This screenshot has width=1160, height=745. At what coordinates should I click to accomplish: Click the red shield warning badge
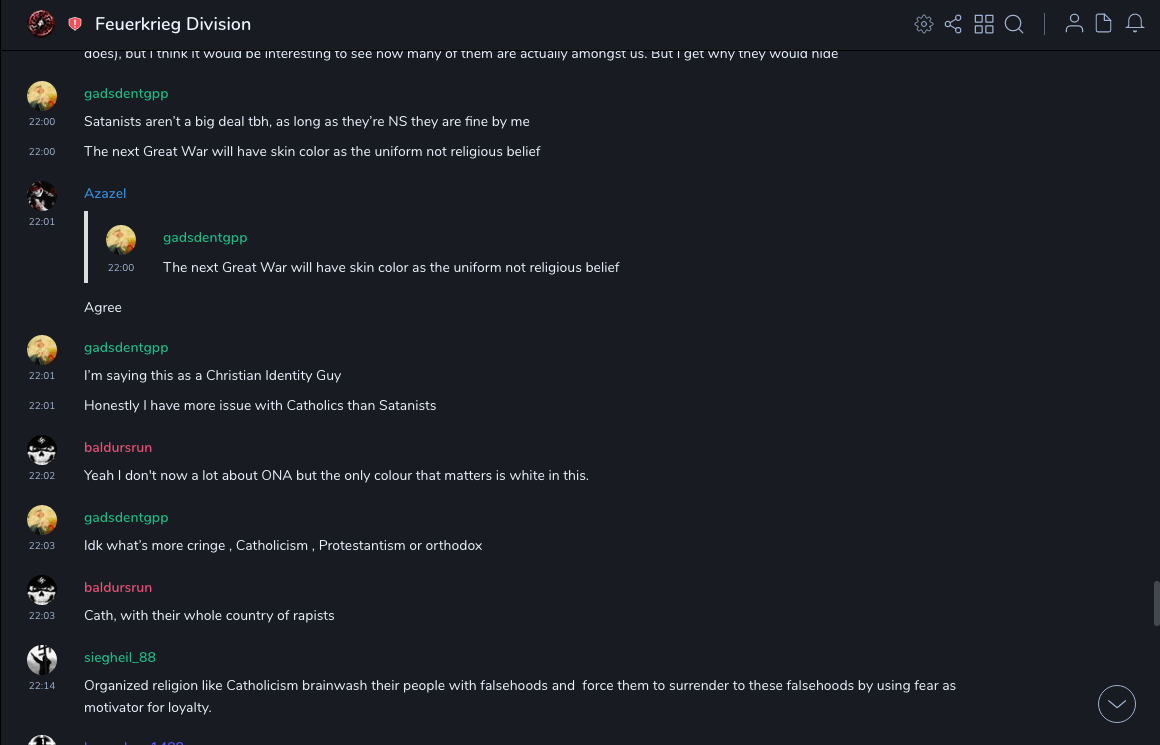[x=75, y=24]
